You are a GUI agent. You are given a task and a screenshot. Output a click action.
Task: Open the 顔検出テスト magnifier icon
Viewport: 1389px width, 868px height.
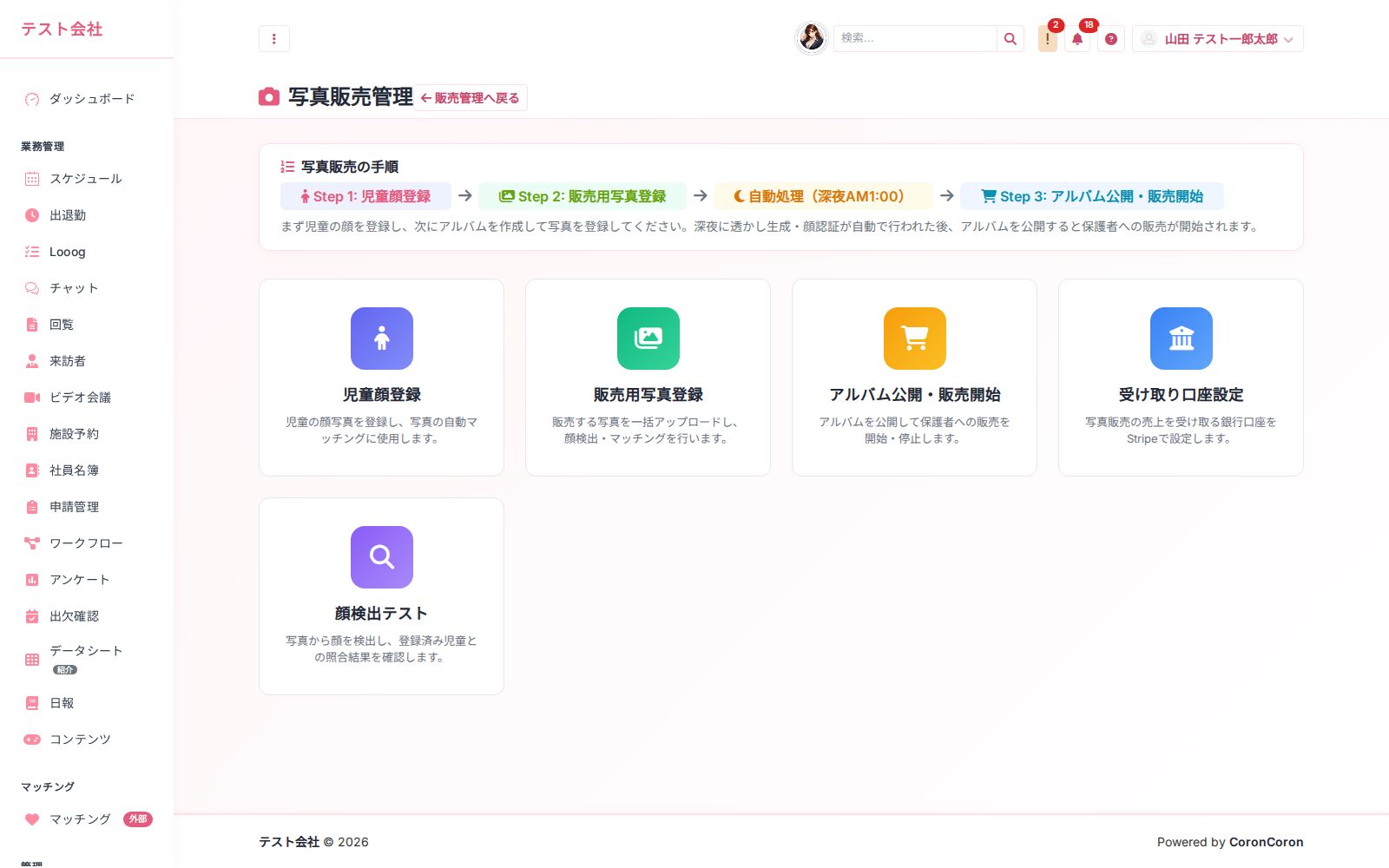382,557
